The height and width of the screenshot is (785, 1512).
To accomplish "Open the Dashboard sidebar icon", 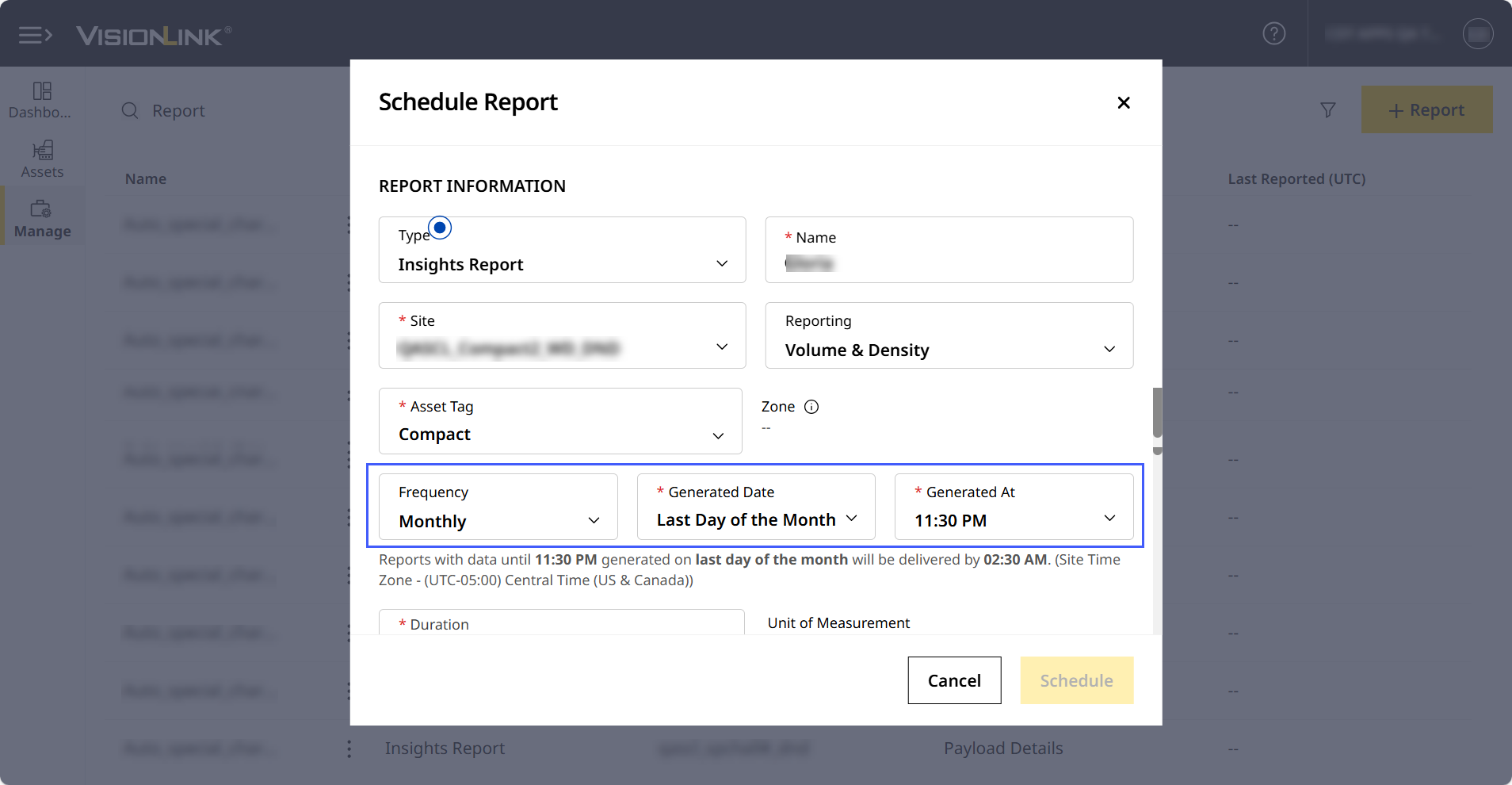I will coord(42,100).
